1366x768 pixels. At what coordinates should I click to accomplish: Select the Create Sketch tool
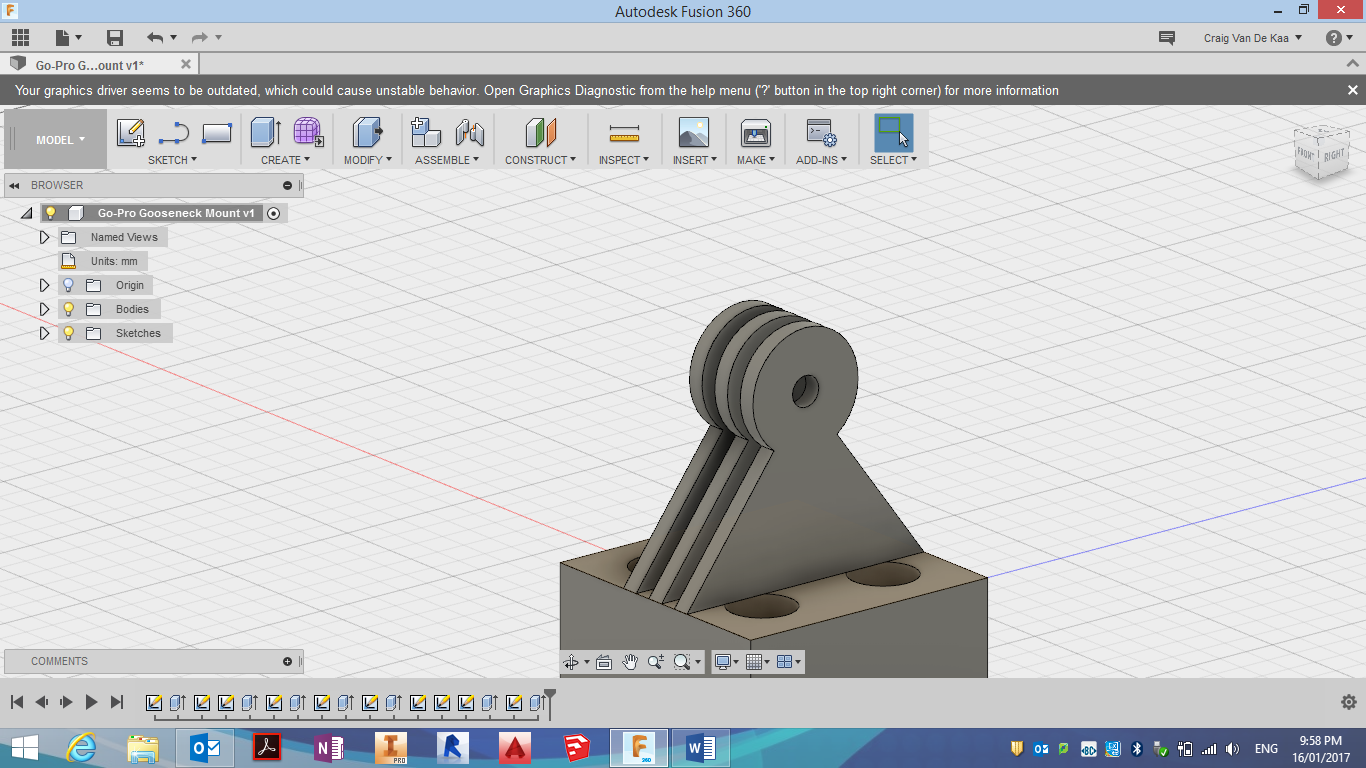coord(130,133)
